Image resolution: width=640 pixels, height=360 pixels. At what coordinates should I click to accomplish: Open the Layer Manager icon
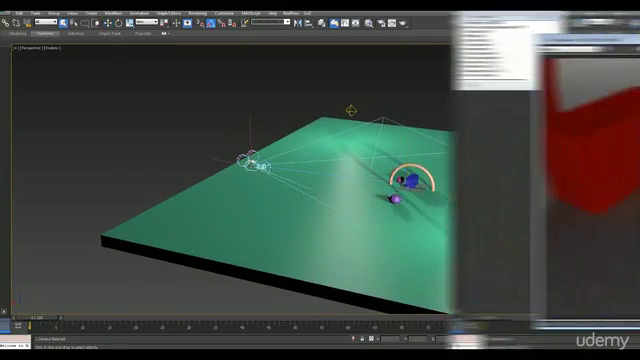(322, 23)
